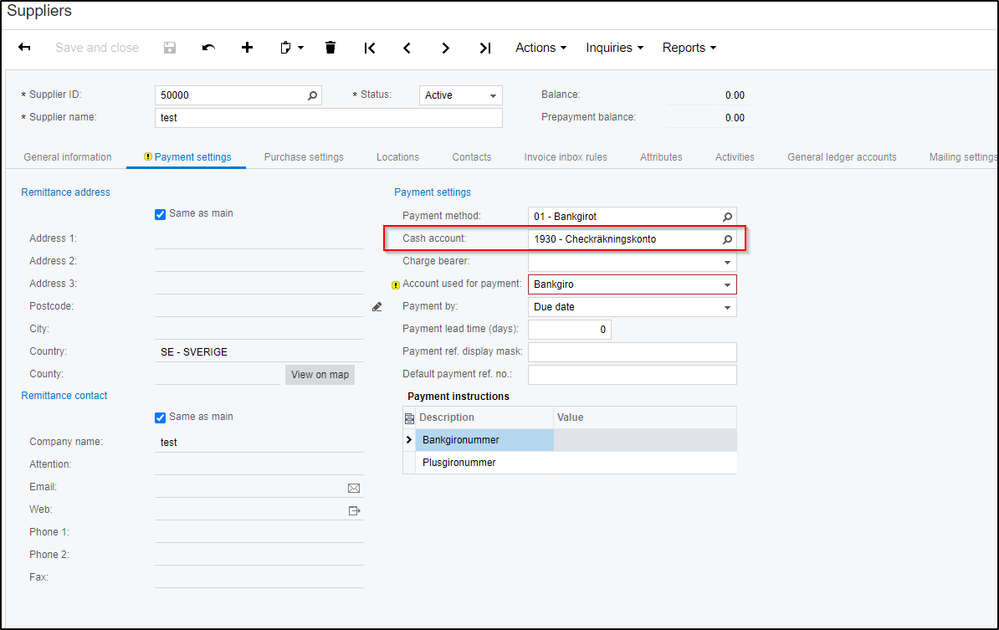The width and height of the screenshot is (999, 630).
Task: Uncheck Same as main under Remittance address
Action: coord(161,214)
